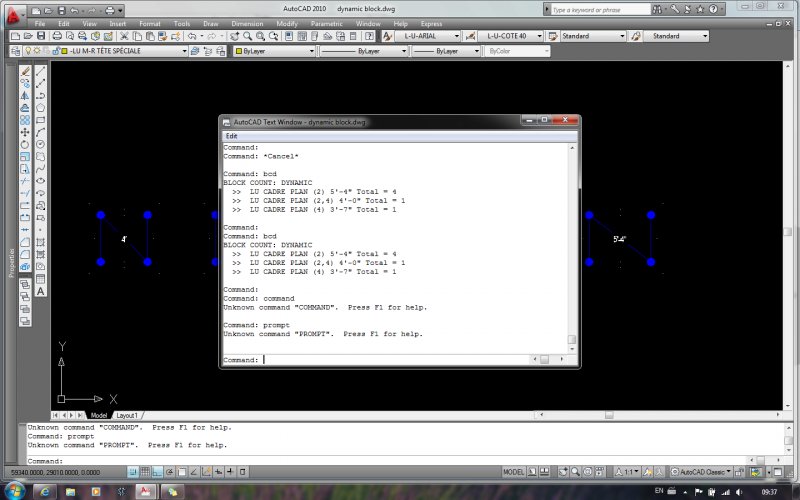Toggle Lineweight display in status bar
800x500 pixels.
231,472
